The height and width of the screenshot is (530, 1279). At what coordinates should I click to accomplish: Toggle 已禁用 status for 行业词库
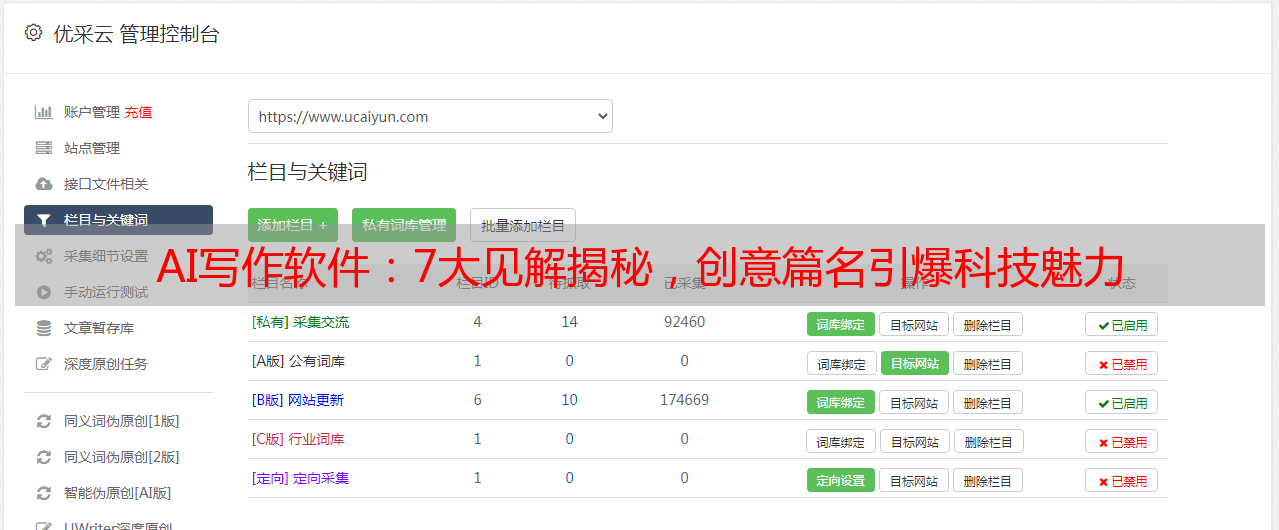coord(1122,441)
